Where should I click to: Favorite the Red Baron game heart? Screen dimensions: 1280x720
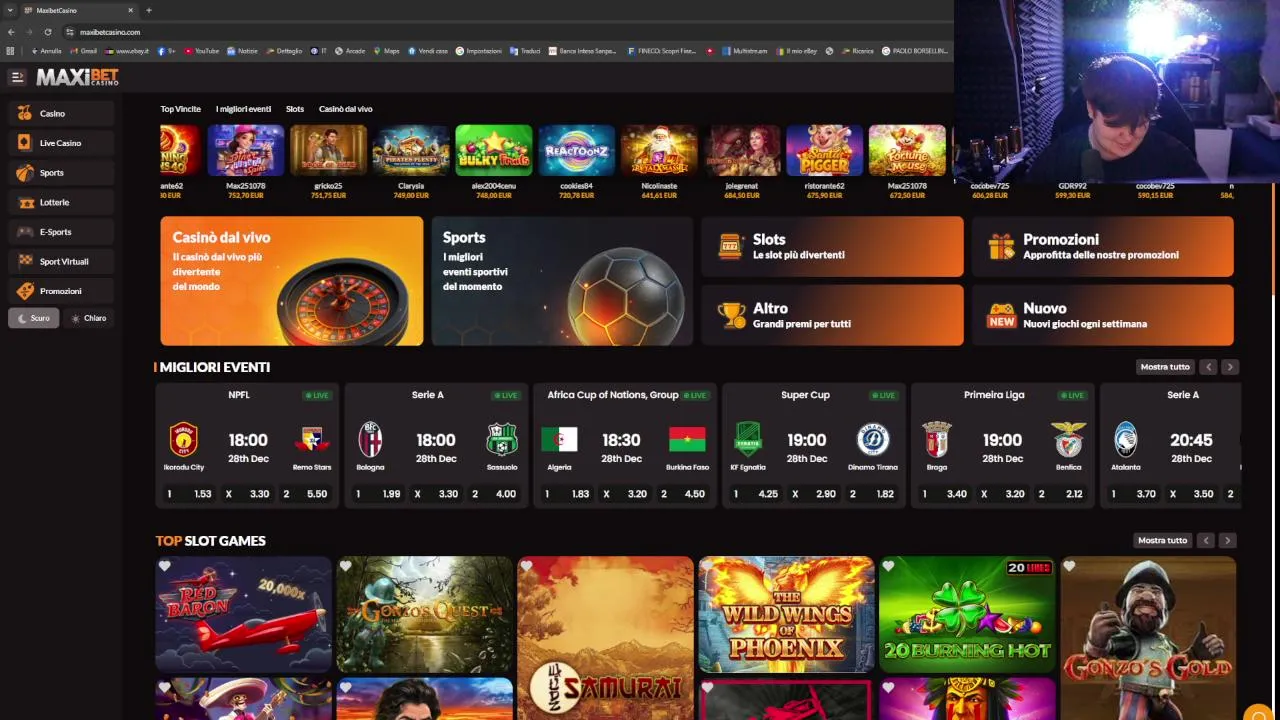click(165, 566)
